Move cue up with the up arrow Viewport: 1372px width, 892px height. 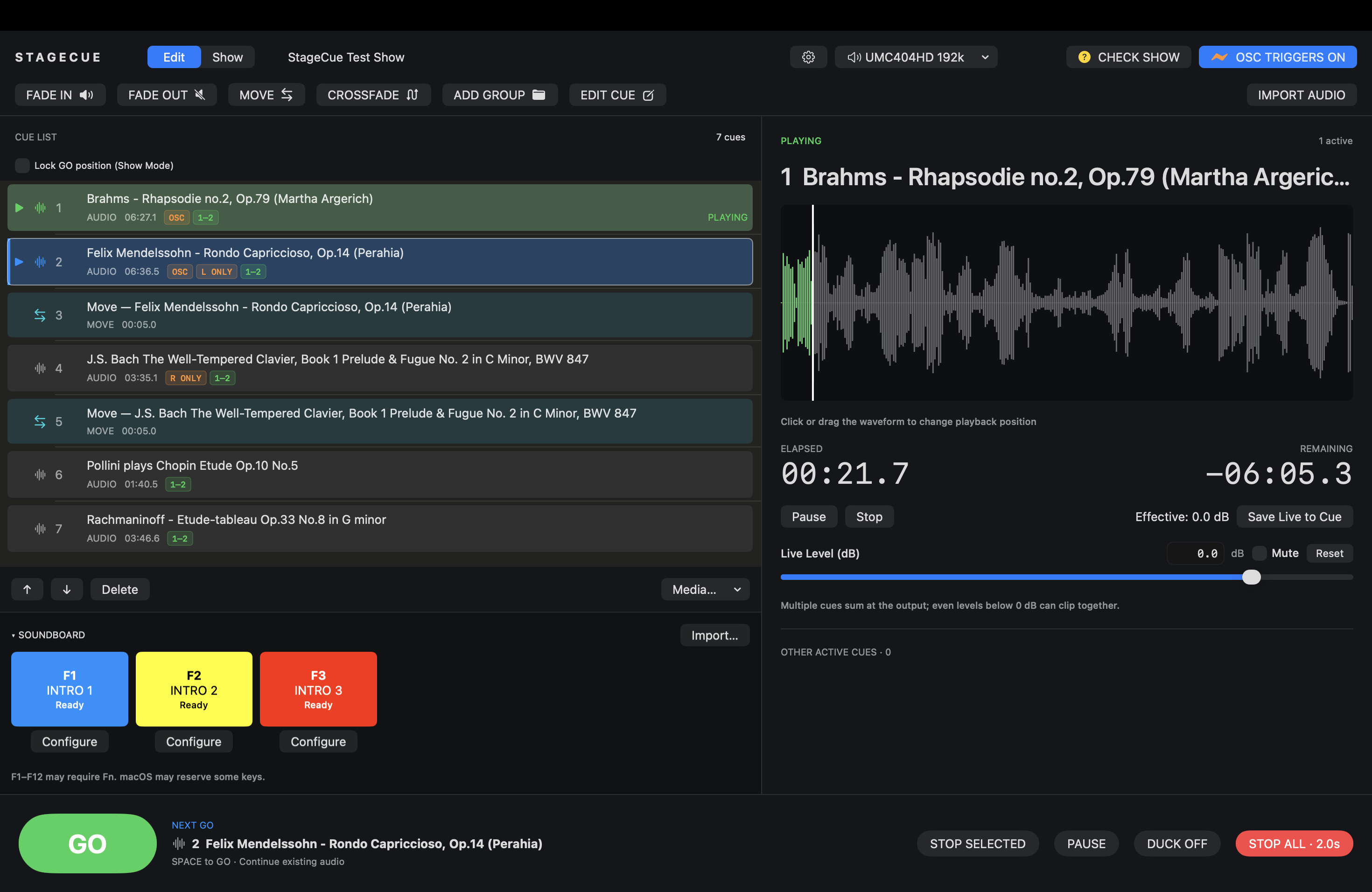click(27, 590)
